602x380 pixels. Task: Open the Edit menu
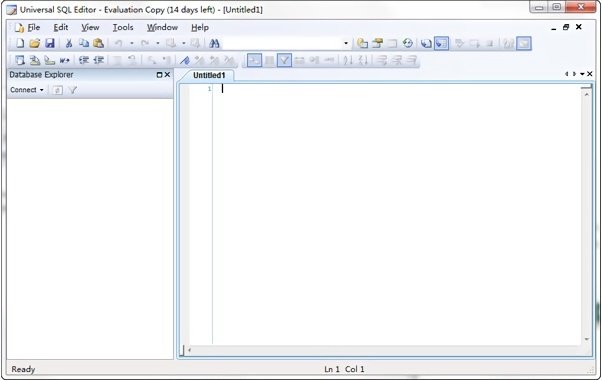tap(61, 27)
